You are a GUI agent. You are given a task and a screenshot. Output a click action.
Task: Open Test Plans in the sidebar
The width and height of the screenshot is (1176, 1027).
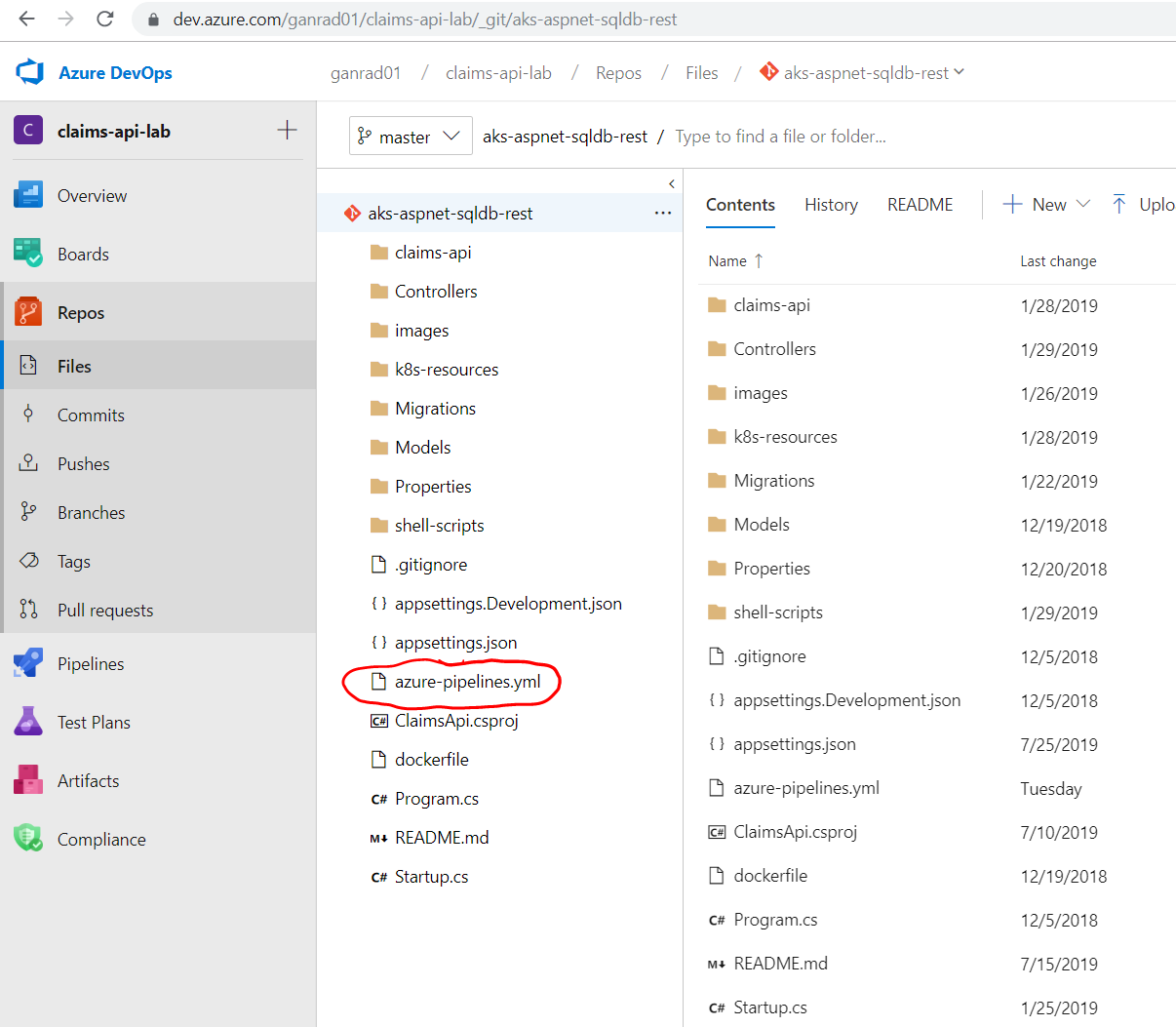158,722
